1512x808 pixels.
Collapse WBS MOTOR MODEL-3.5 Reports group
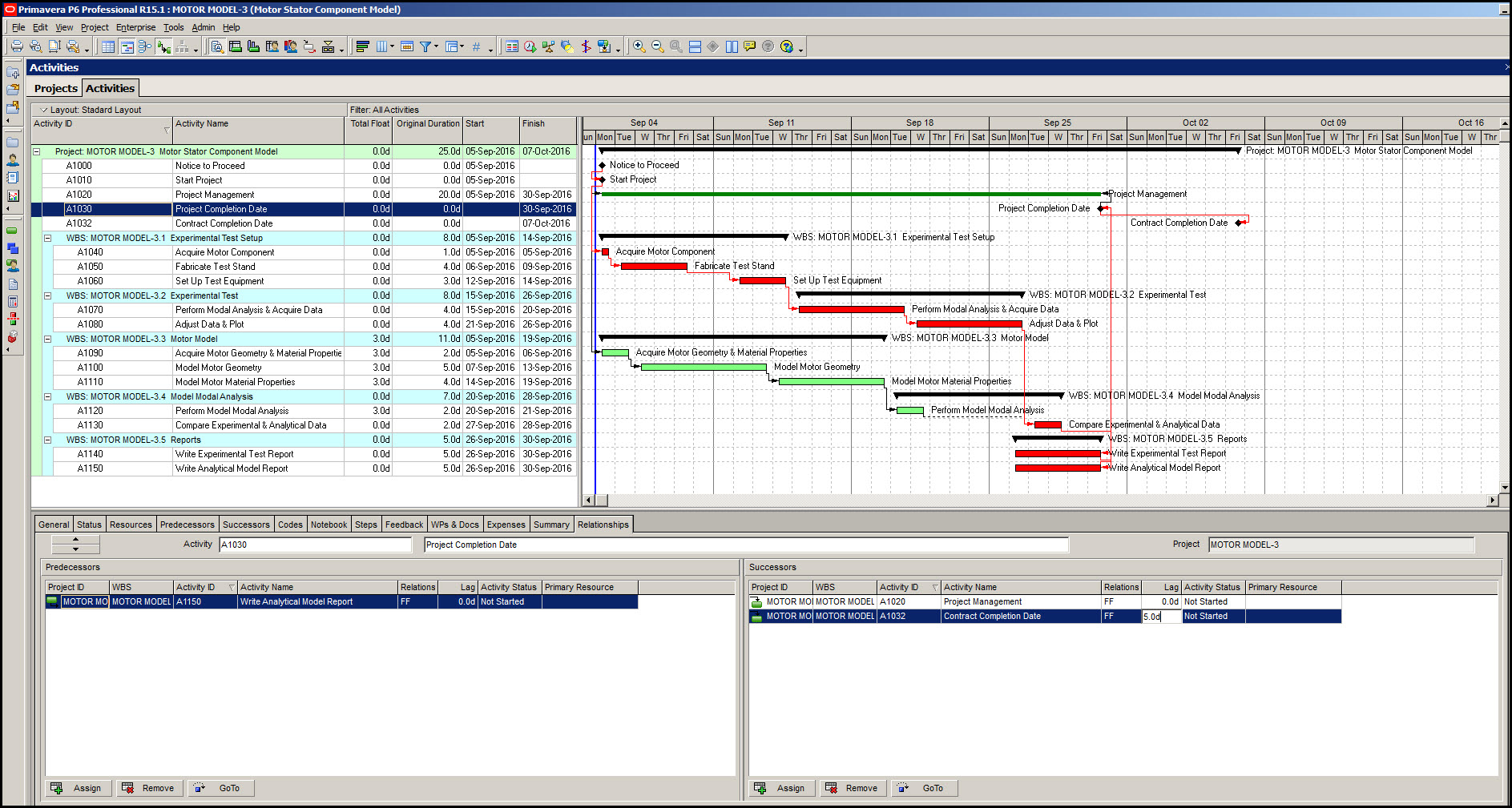(47, 440)
